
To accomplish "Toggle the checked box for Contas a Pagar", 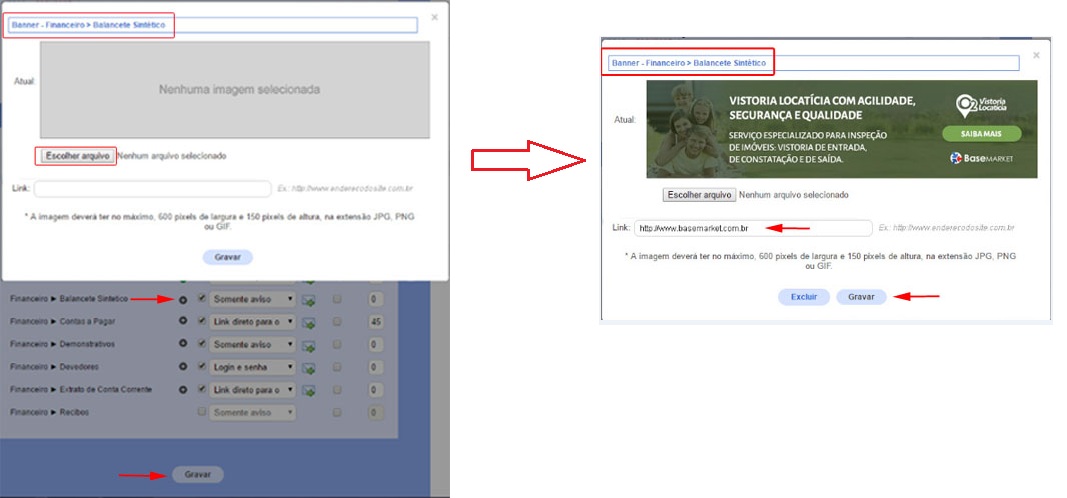I will point(203,321).
